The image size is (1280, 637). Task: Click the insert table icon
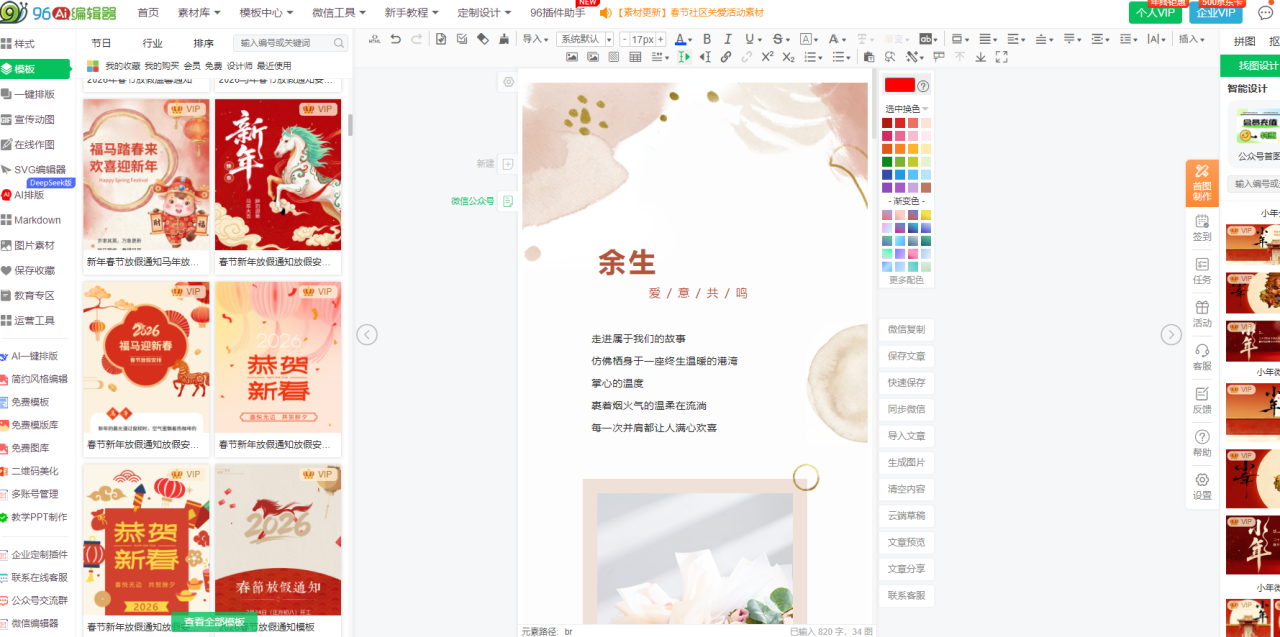point(635,57)
